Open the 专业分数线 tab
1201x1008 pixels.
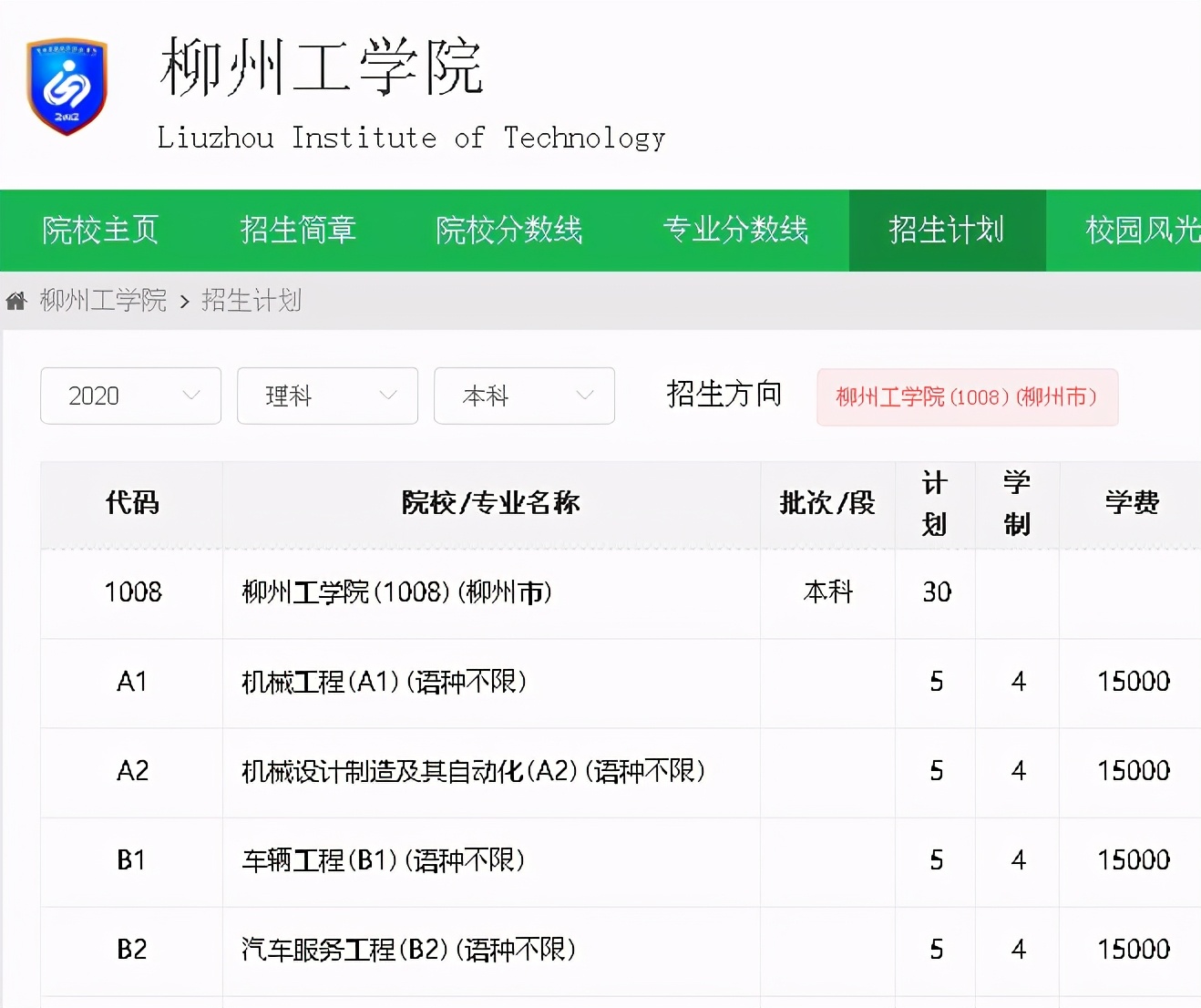click(x=735, y=231)
